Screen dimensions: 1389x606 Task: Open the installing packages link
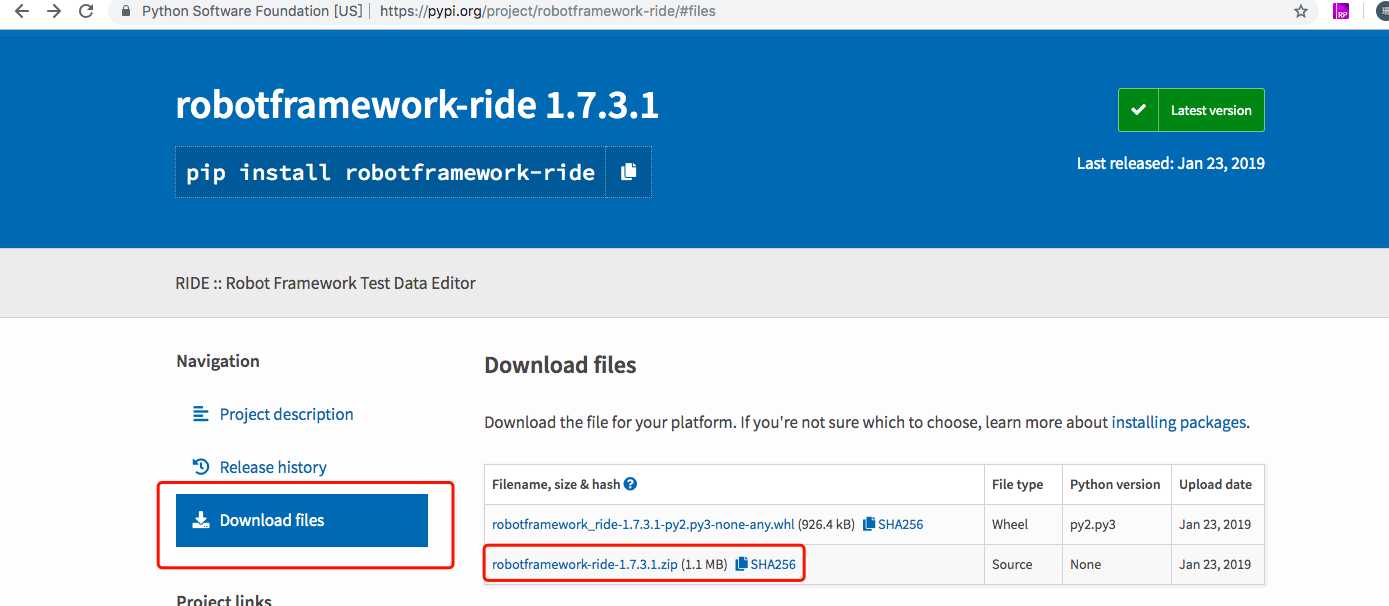click(1178, 422)
